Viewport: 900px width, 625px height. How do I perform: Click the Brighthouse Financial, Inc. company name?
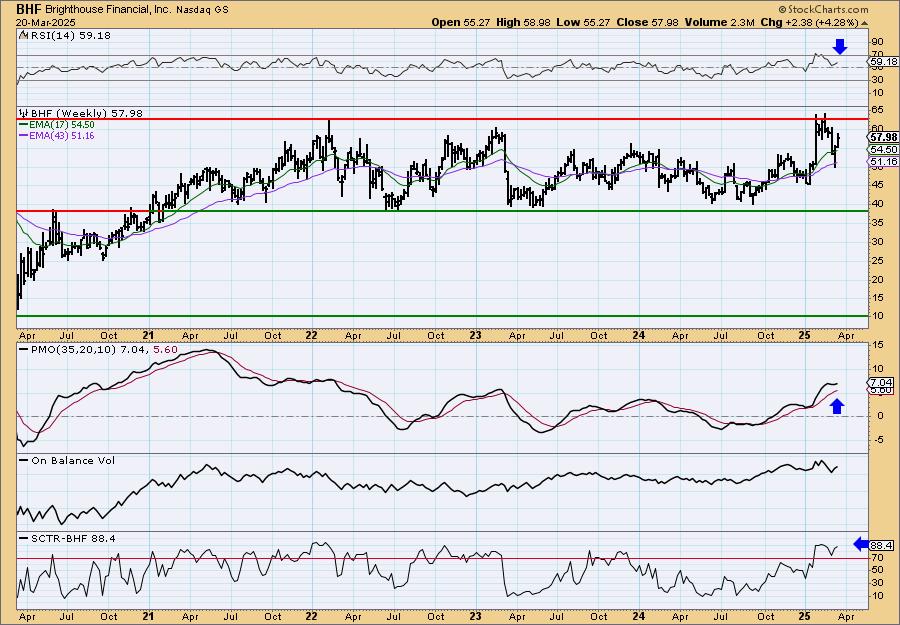(x=106, y=10)
